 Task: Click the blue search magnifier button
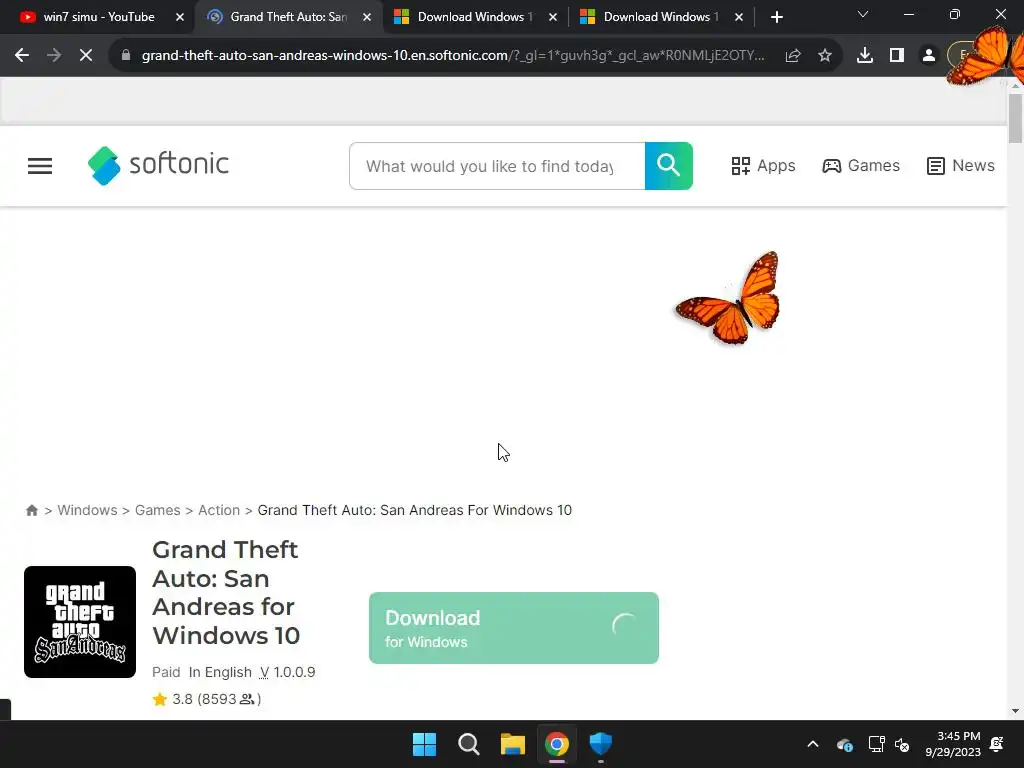point(668,166)
